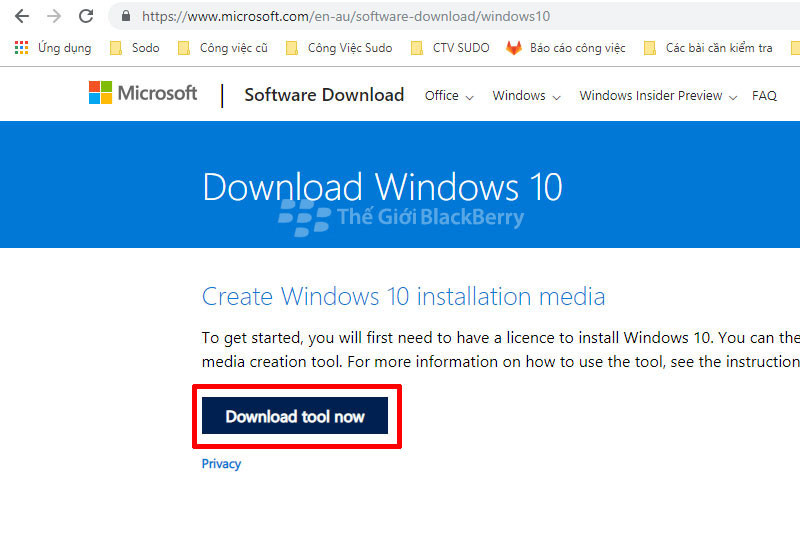This screenshot has width=800, height=533.
Task: Click the Create Windows 10 installation media heading
Action: [x=404, y=296]
